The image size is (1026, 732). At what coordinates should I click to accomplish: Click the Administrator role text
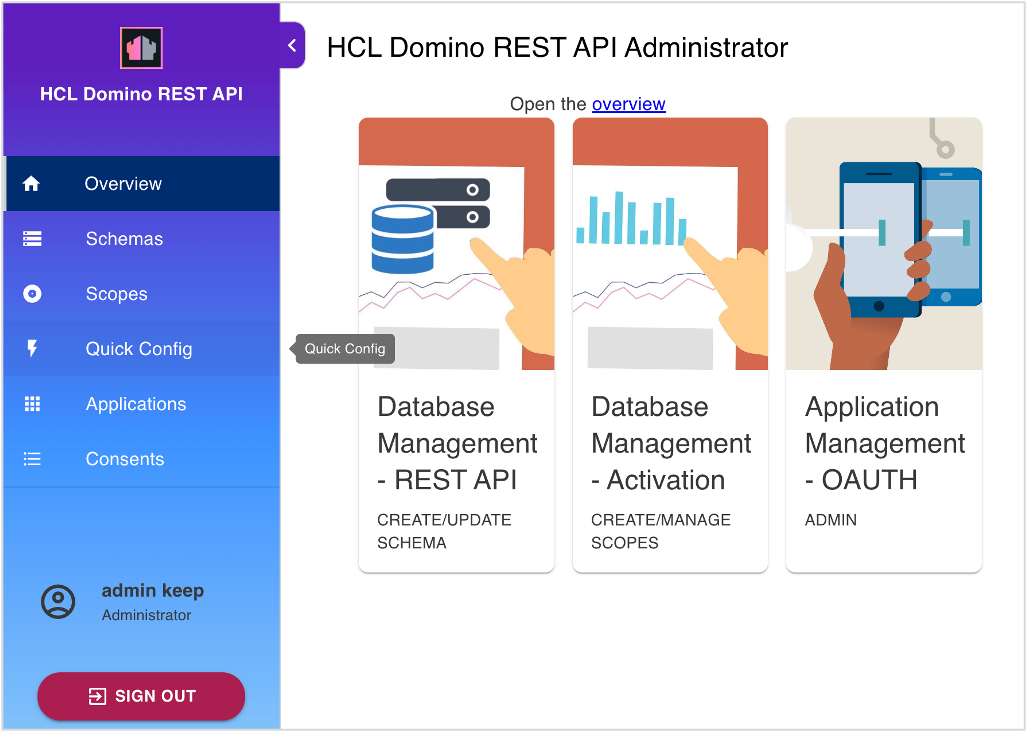point(147,616)
